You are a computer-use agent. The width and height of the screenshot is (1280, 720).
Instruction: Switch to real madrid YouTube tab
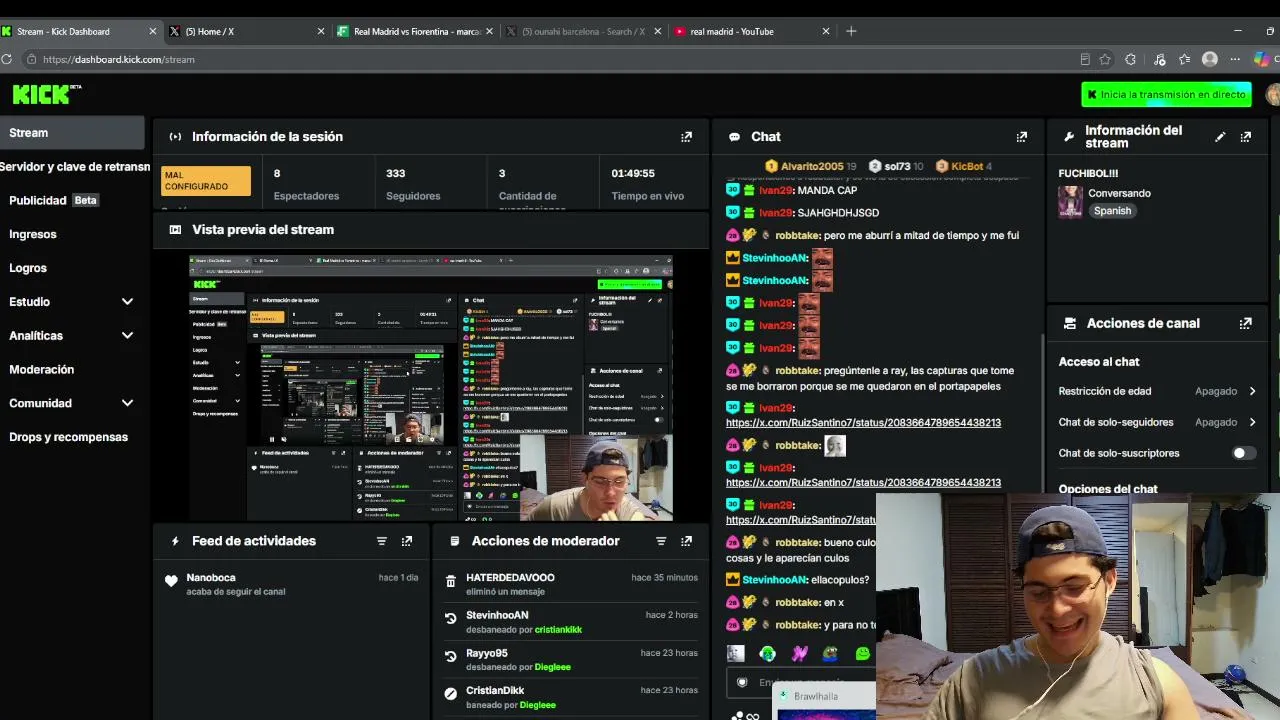click(752, 31)
